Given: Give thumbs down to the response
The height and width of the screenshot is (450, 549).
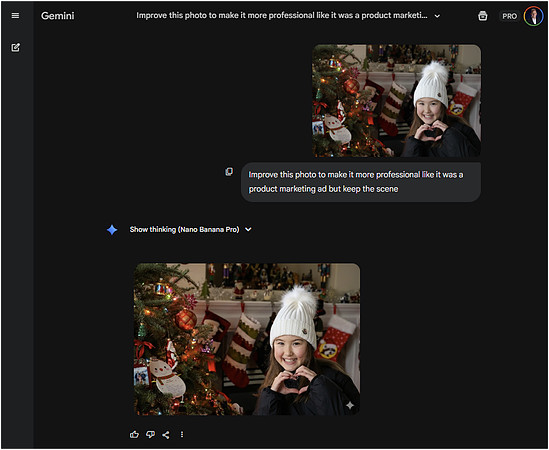Looking at the screenshot, I should [x=151, y=435].
